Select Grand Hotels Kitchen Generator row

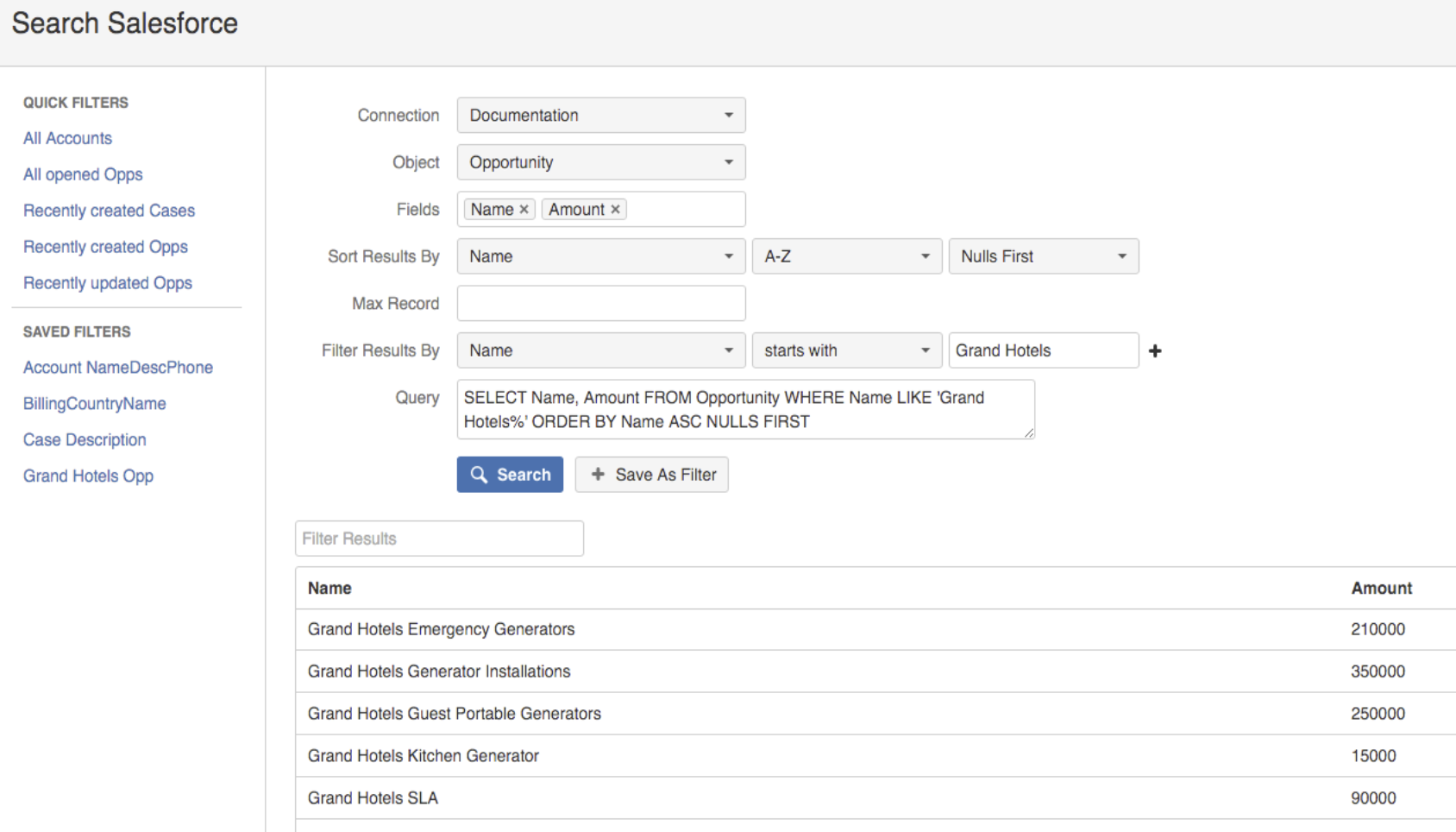[875, 756]
